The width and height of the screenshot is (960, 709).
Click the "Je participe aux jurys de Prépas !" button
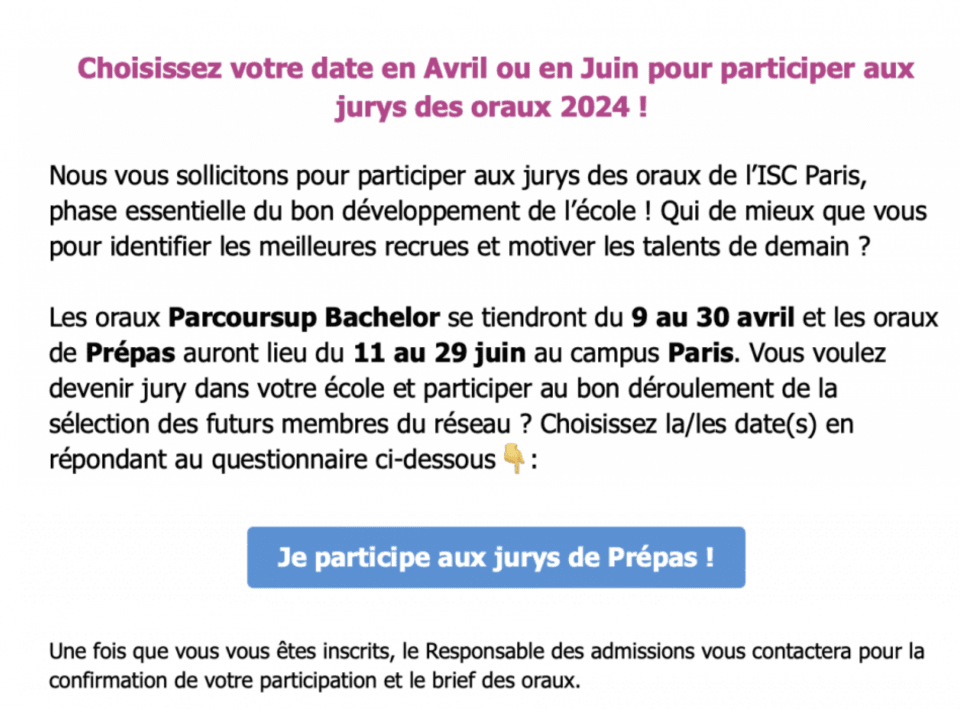496,557
